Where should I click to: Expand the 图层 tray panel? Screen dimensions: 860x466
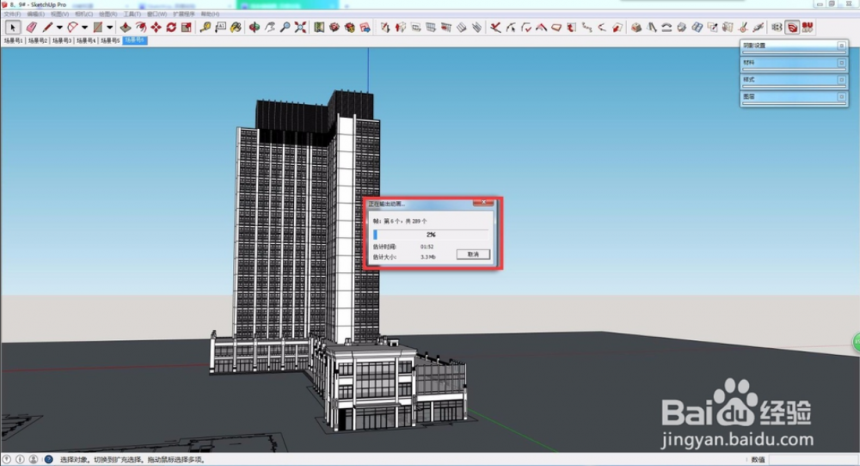pos(793,96)
